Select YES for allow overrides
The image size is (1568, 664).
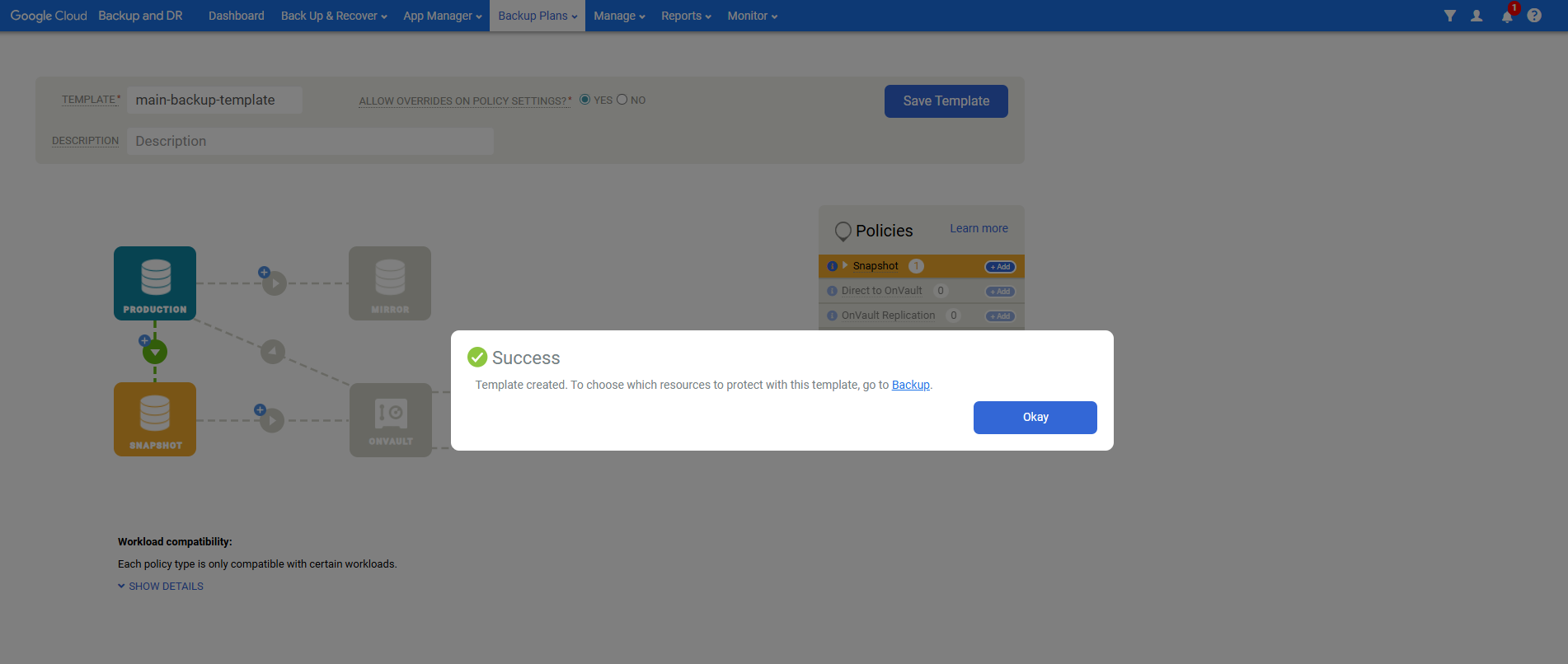pyautogui.click(x=584, y=100)
